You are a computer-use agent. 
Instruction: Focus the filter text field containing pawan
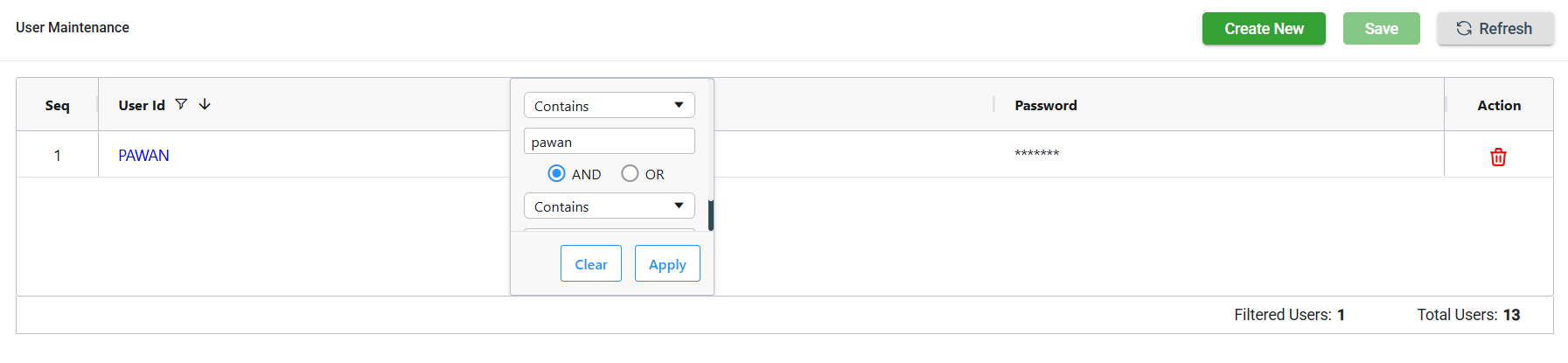tap(609, 142)
